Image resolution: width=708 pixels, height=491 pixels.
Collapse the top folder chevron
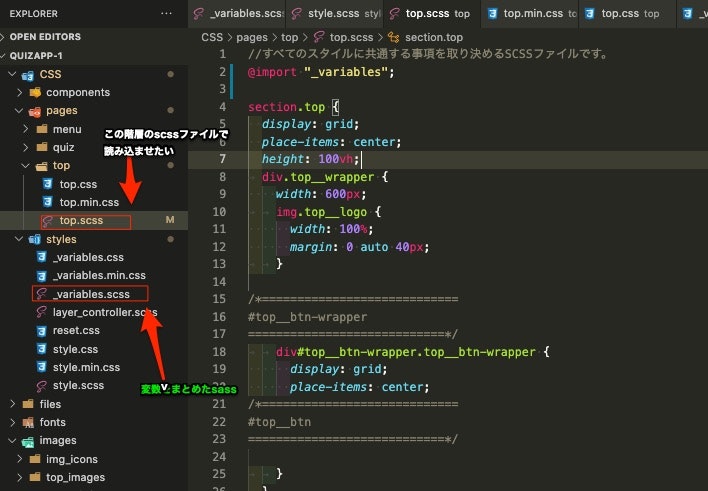pos(26,166)
